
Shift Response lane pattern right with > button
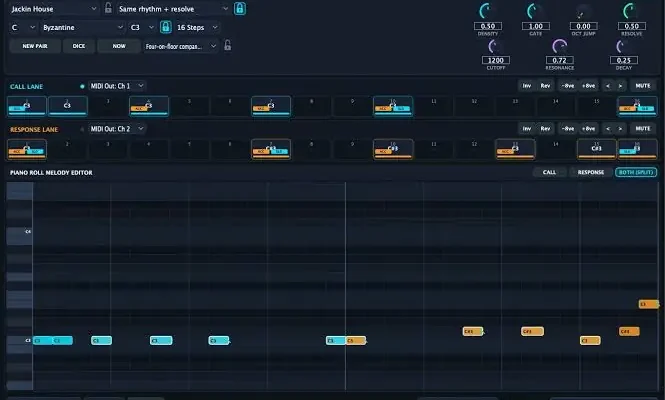[x=620, y=129]
